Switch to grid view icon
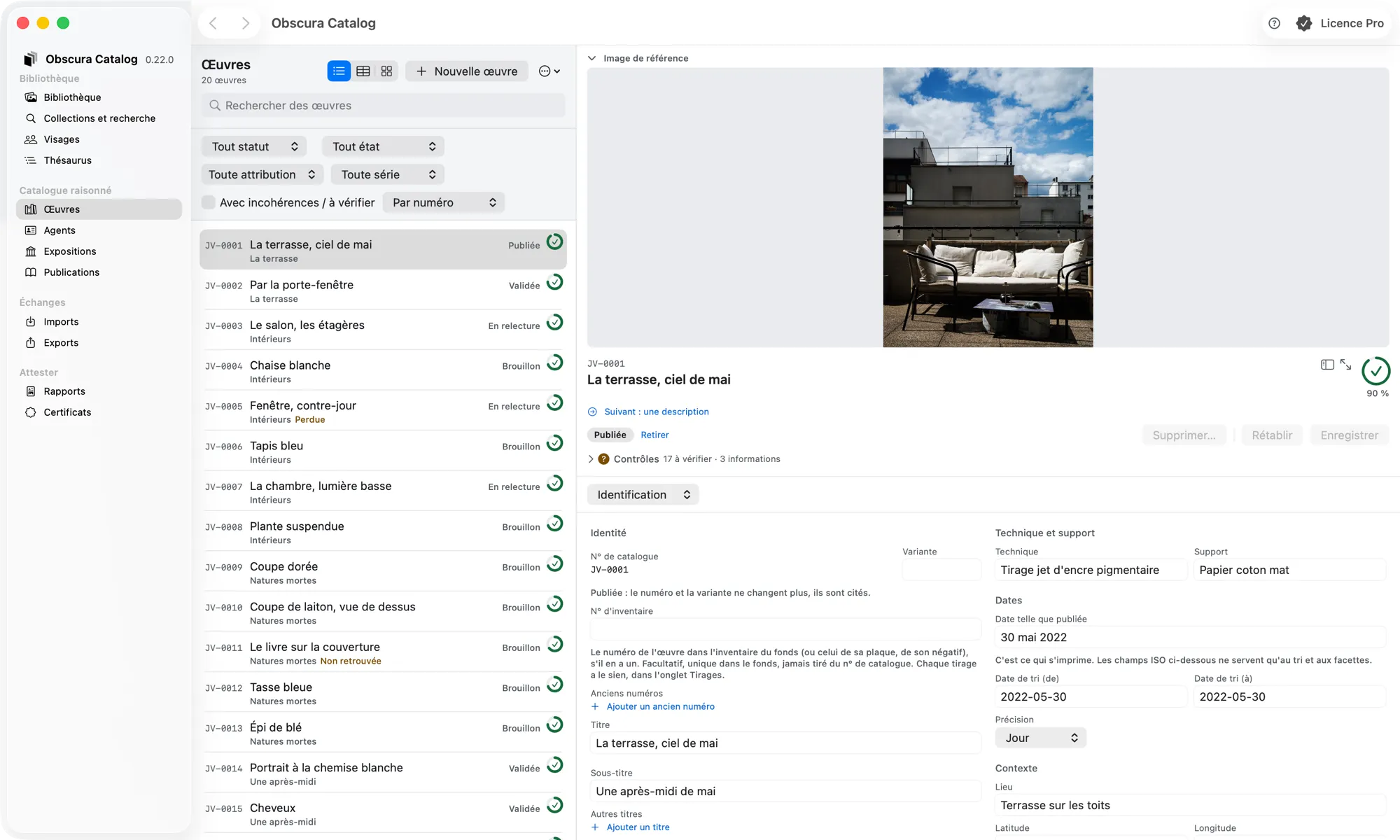 tap(386, 71)
